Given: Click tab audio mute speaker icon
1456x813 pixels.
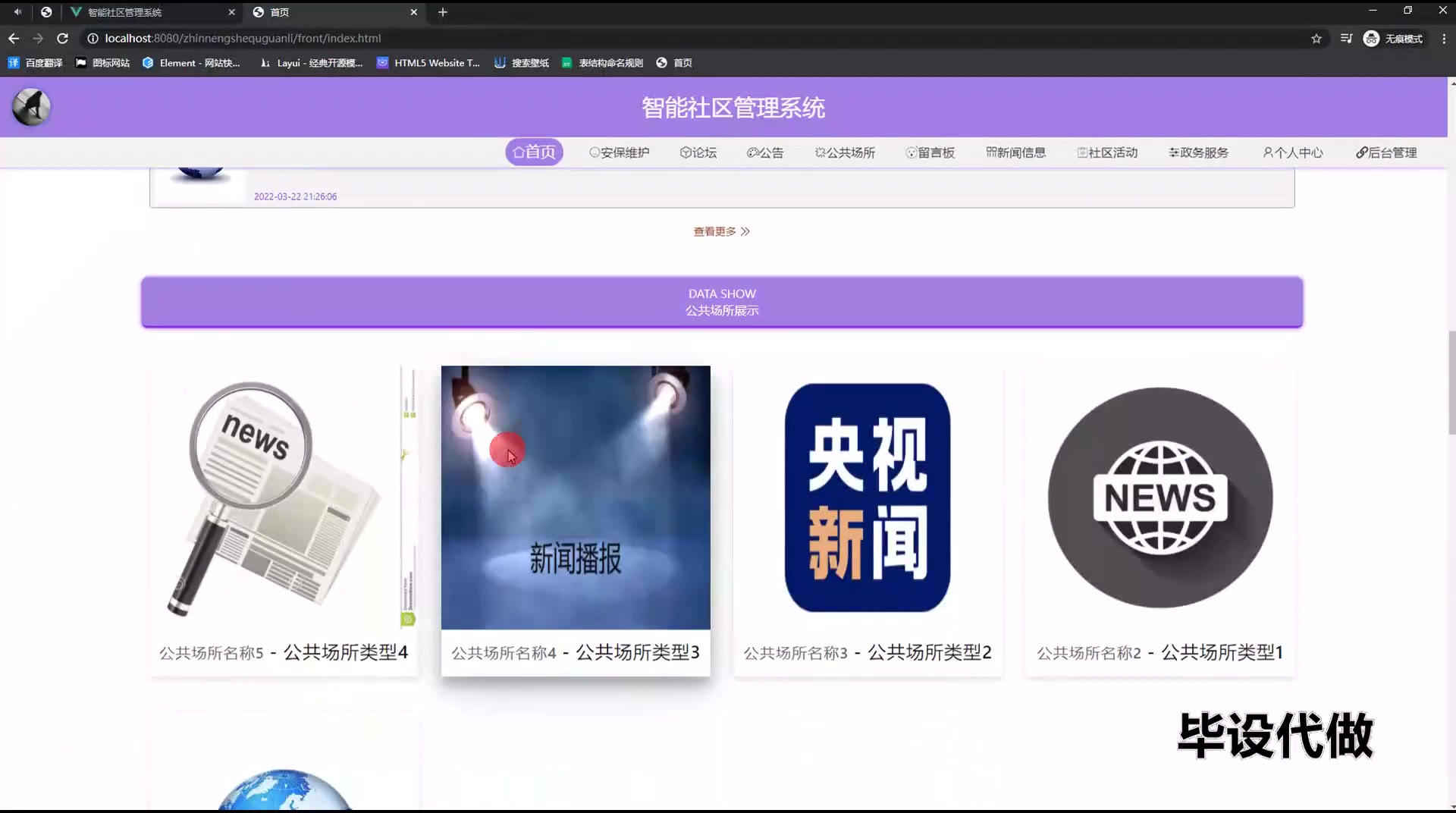Looking at the screenshot, I should (17, 12).
